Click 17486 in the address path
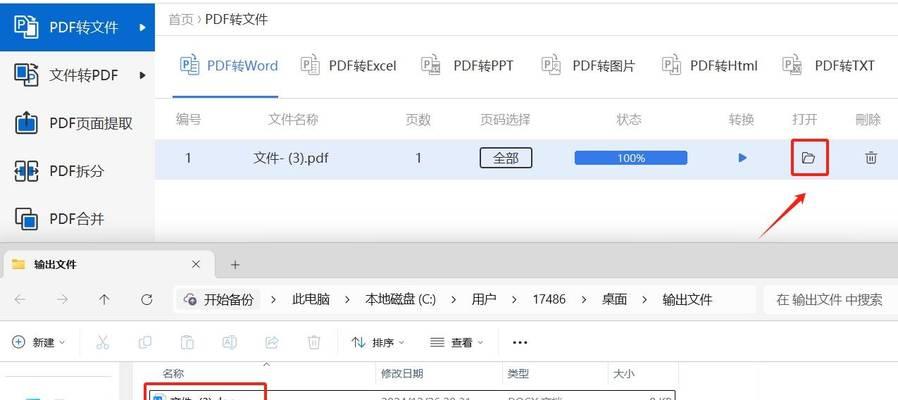 (x=549, y=299)
